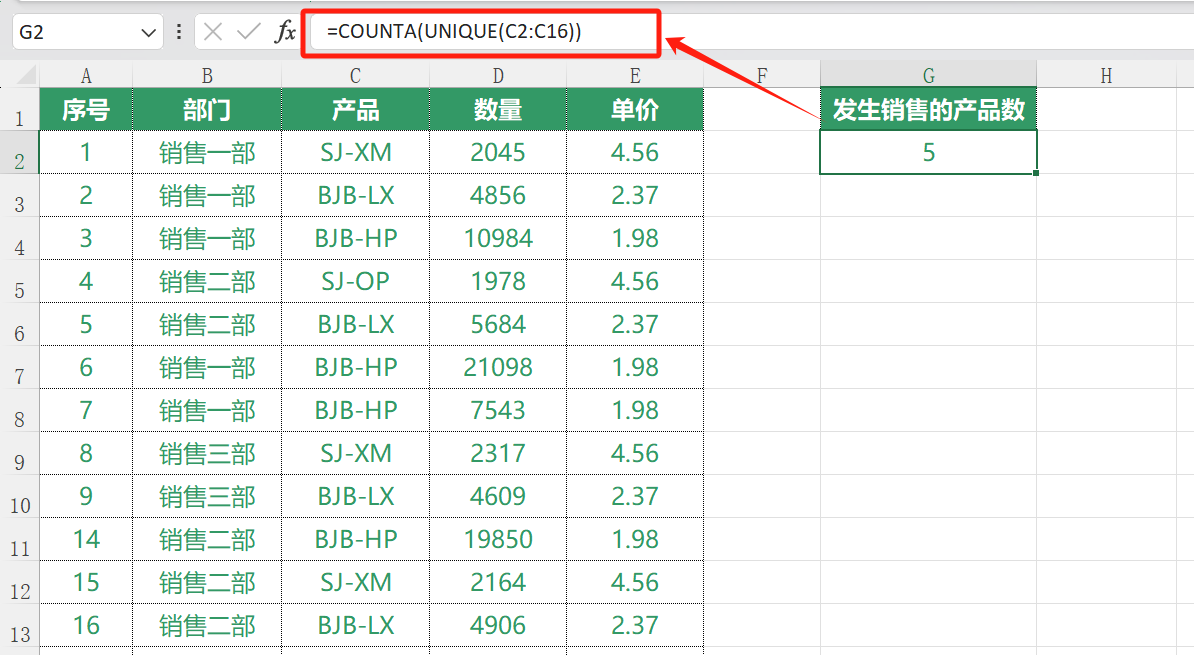Viewport: 1194px width, 655px height.
Task: Select empty cell H1
Action: click(1106, 109)
